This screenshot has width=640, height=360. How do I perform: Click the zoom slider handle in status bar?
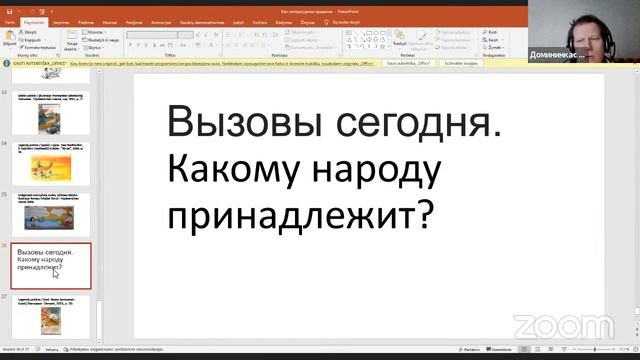(x=595, y=349)
